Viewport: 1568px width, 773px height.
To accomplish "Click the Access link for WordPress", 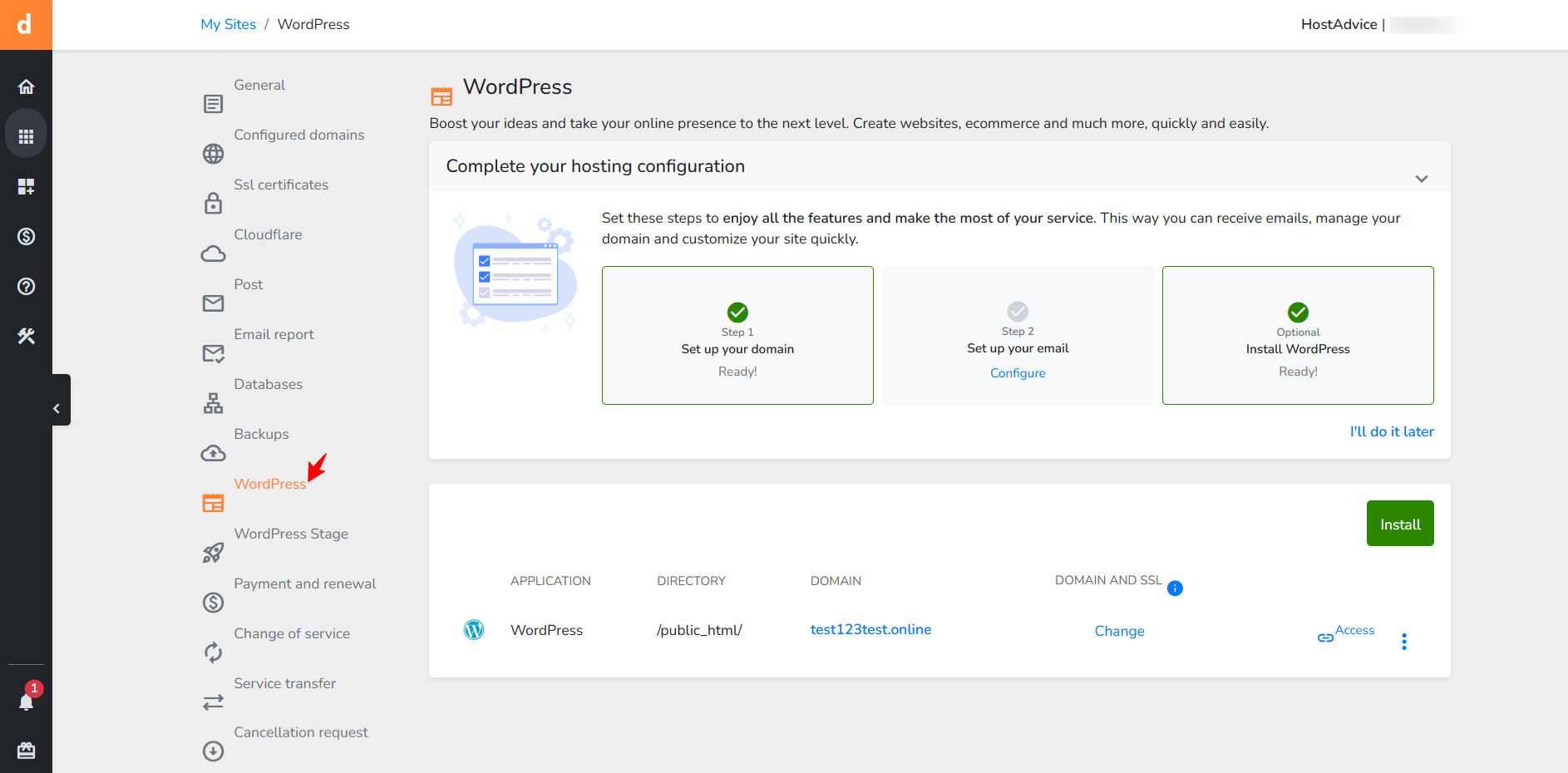I will (x=1346, y=633).
